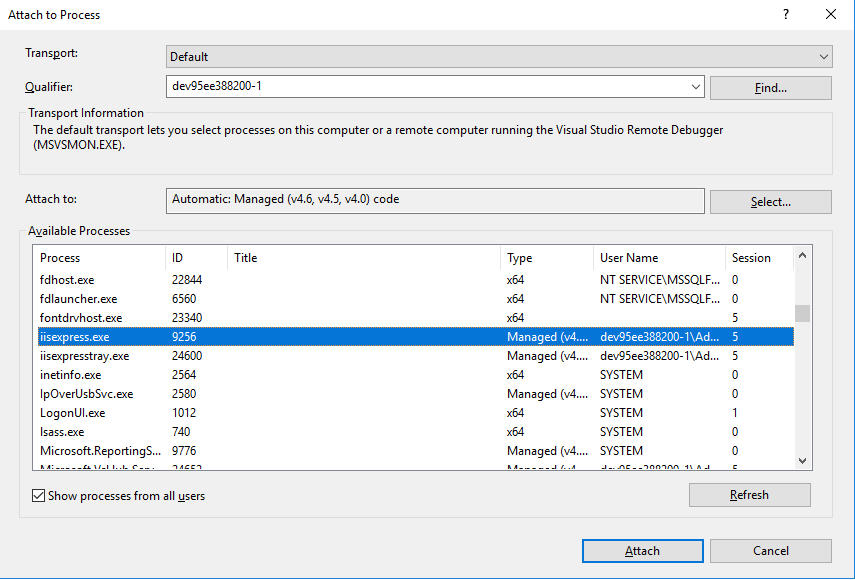Expand the Qualifier combo box arrow
The width and height of the screenshot is (855, 580).
tap(695, 87)
